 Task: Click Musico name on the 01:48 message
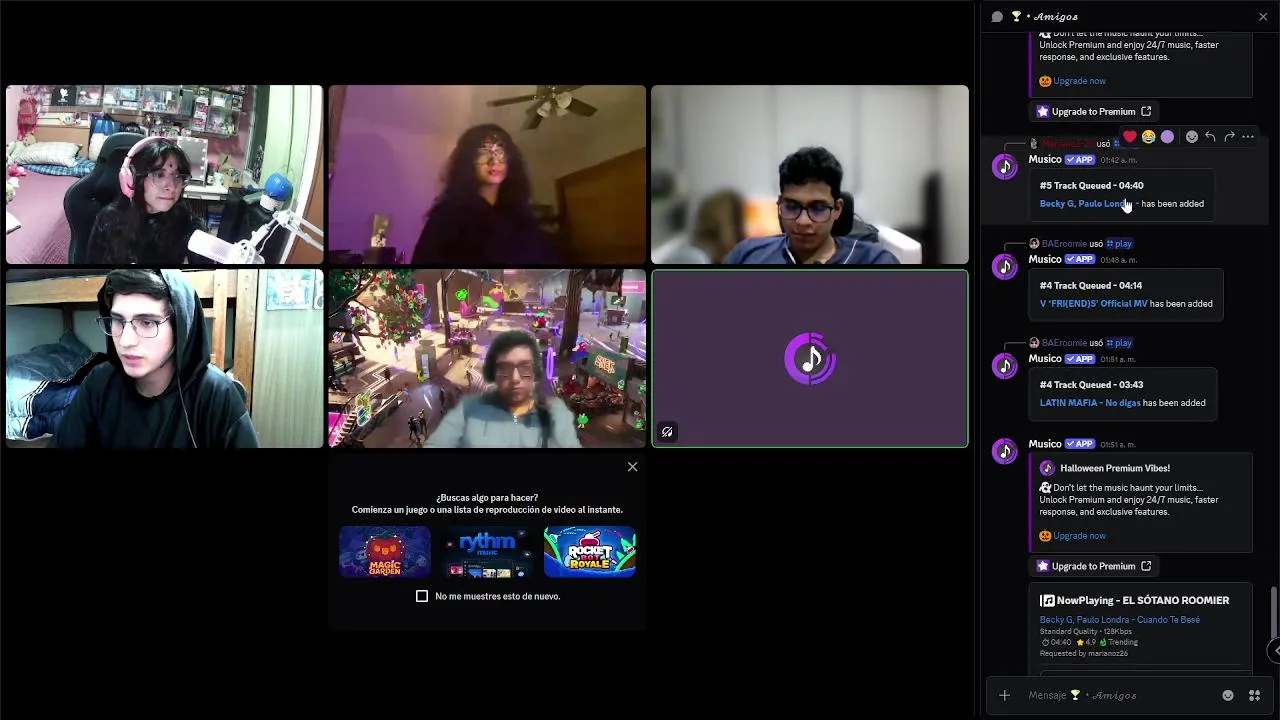pos(1045,260)
